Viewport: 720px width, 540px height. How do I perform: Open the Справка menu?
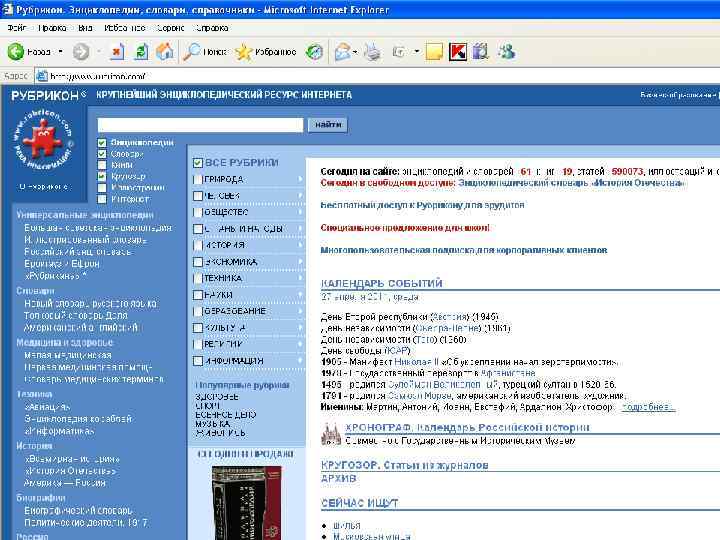pyautogui.click(x=211, y=28)
